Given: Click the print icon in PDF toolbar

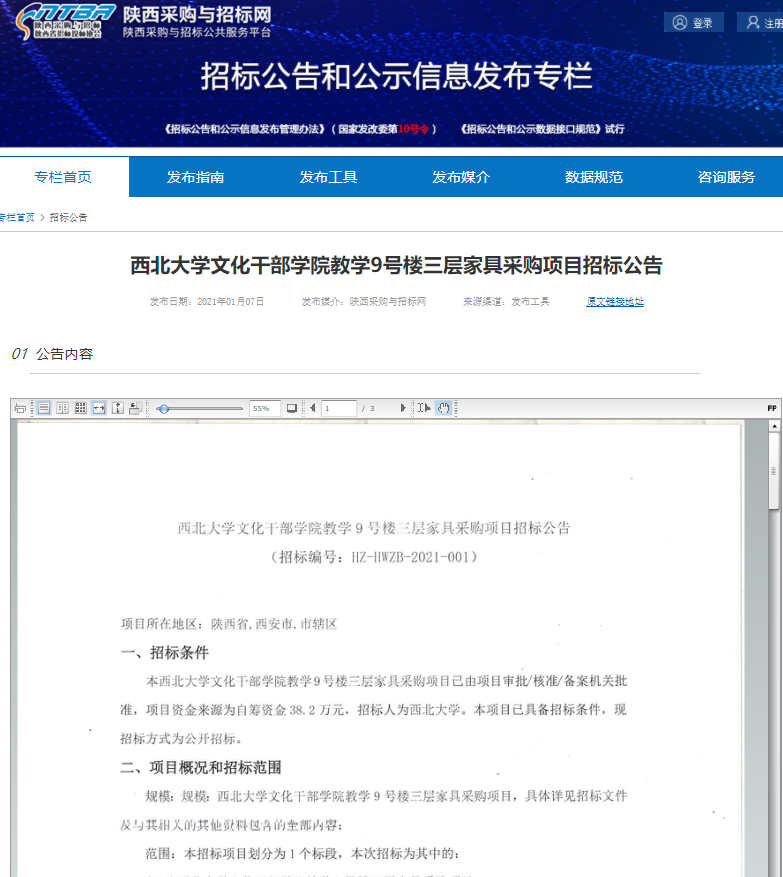Looking at the screenshot, I should click(19, 408).
